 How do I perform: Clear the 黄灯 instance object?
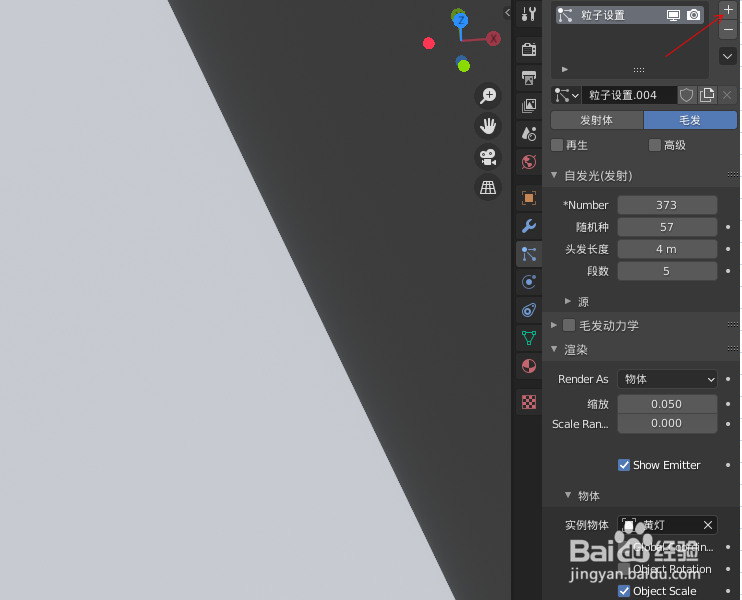(x=707, y=525)
